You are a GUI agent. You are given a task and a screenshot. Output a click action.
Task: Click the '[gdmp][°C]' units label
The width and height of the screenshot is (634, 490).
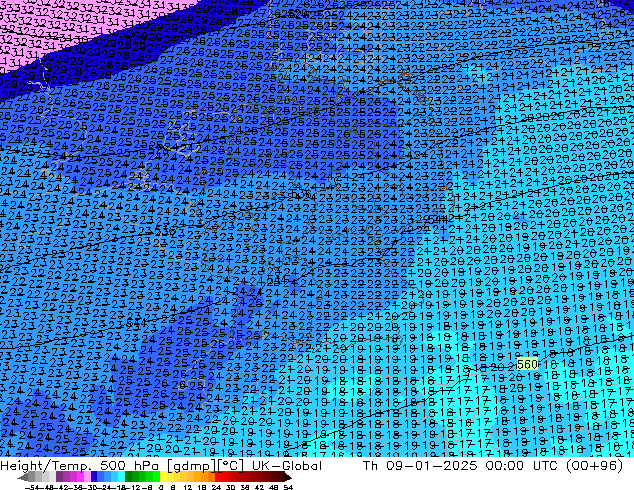(x=204, y=466)
